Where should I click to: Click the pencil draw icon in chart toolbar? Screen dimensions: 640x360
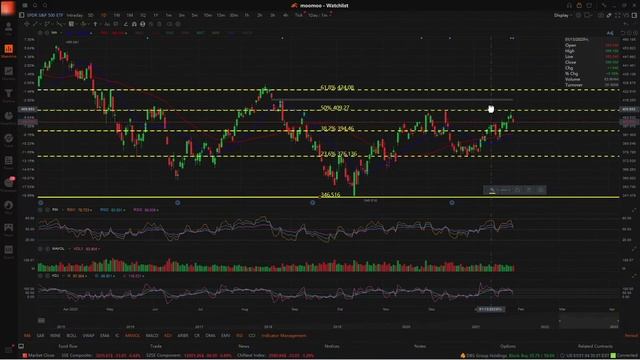tap(609, 15)
